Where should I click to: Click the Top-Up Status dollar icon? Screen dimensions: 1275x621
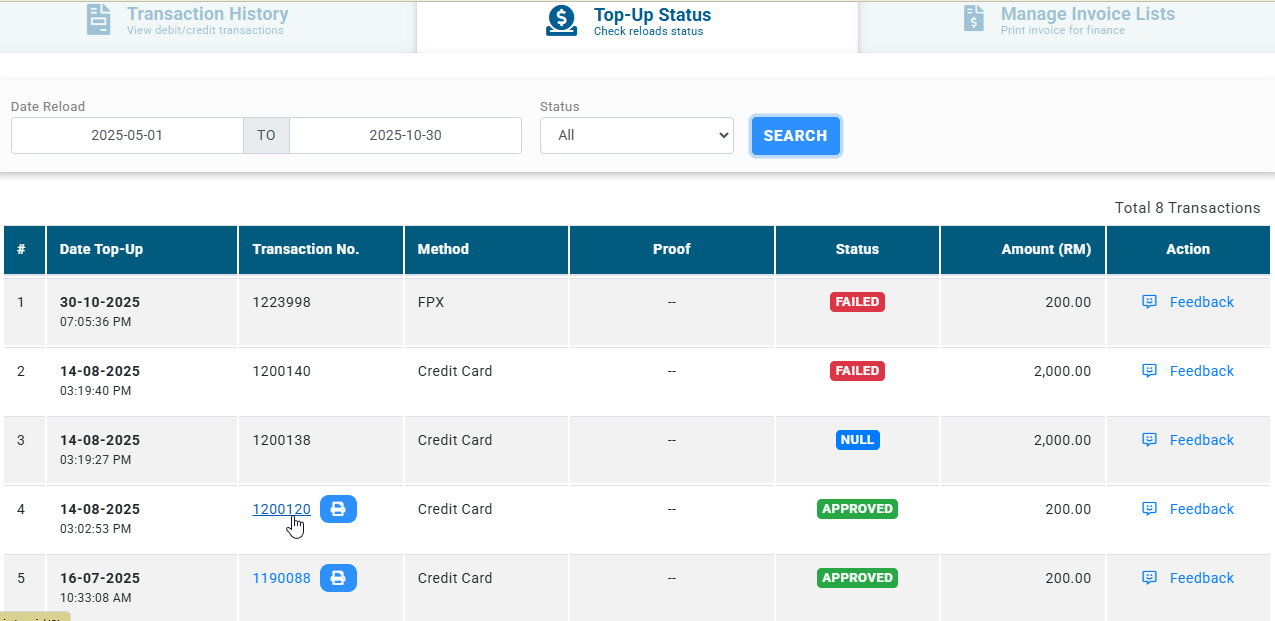(561, 20)
